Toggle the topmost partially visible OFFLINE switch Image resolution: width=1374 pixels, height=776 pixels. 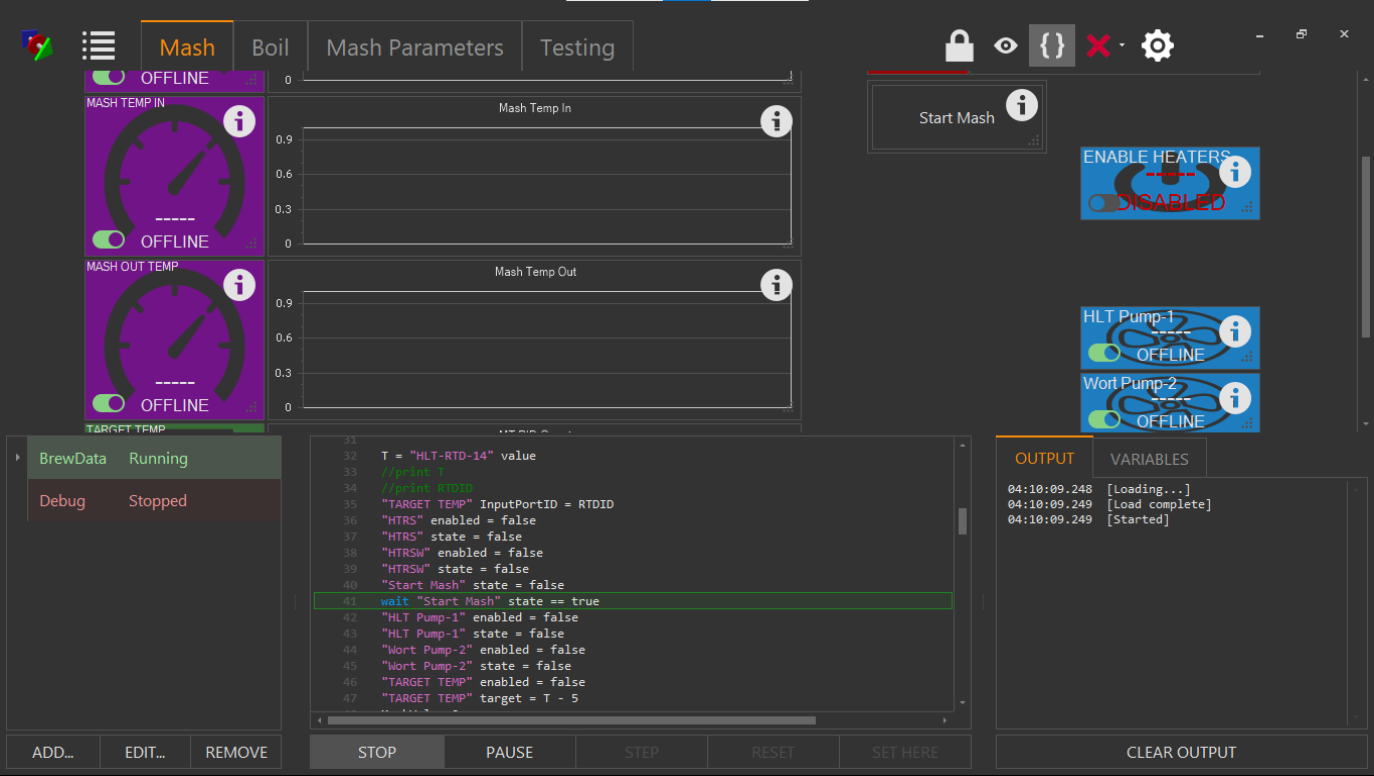click(x=108, y=76)
